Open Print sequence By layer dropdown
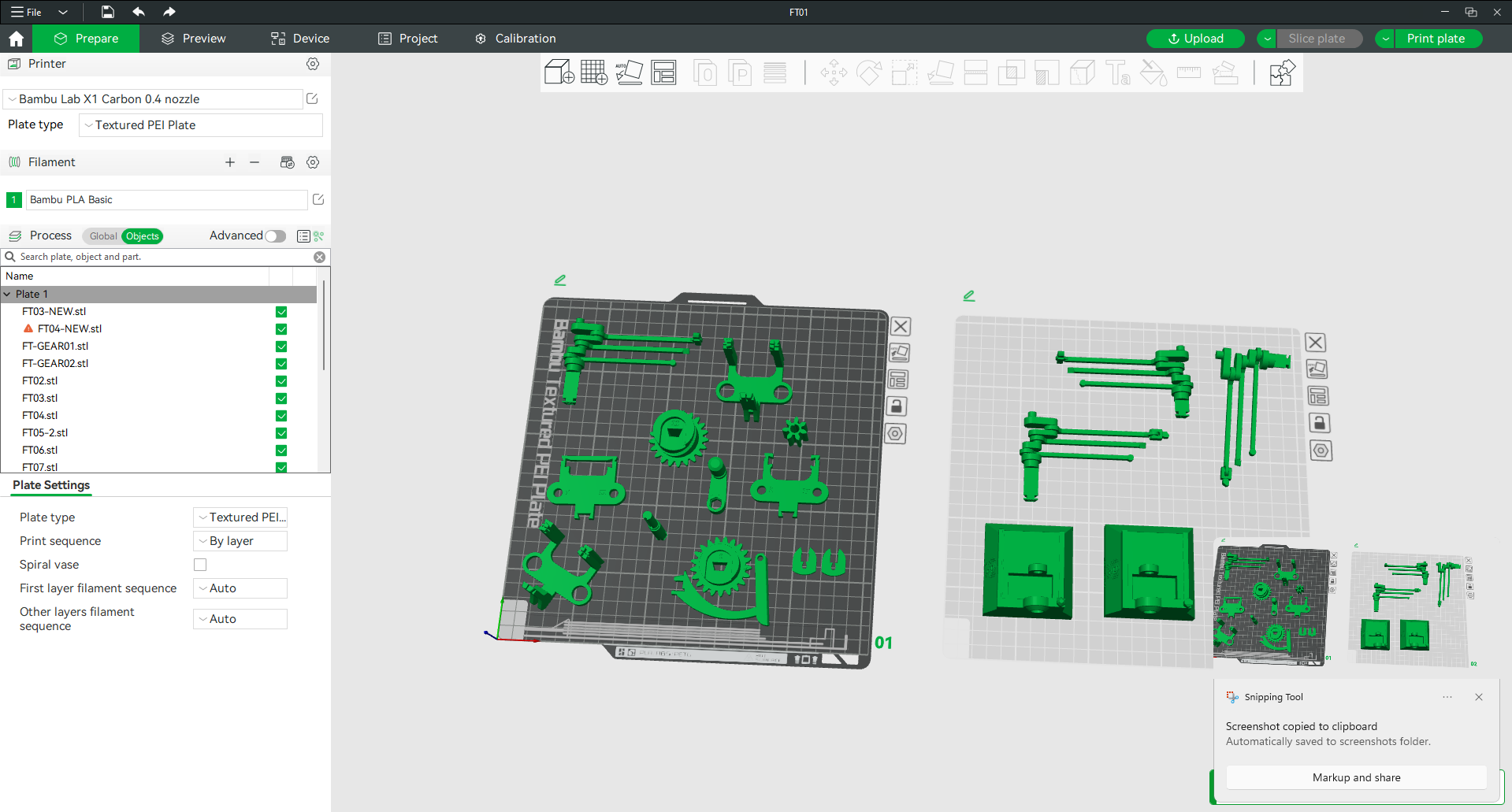 [x=240, y=541]
